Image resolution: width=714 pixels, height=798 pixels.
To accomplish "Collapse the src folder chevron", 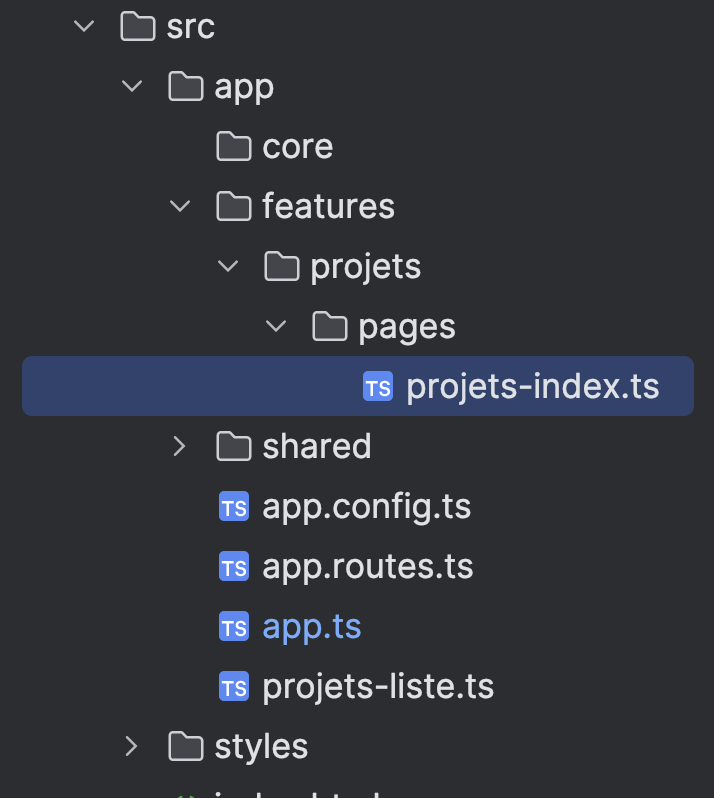I will coord(83,27).
